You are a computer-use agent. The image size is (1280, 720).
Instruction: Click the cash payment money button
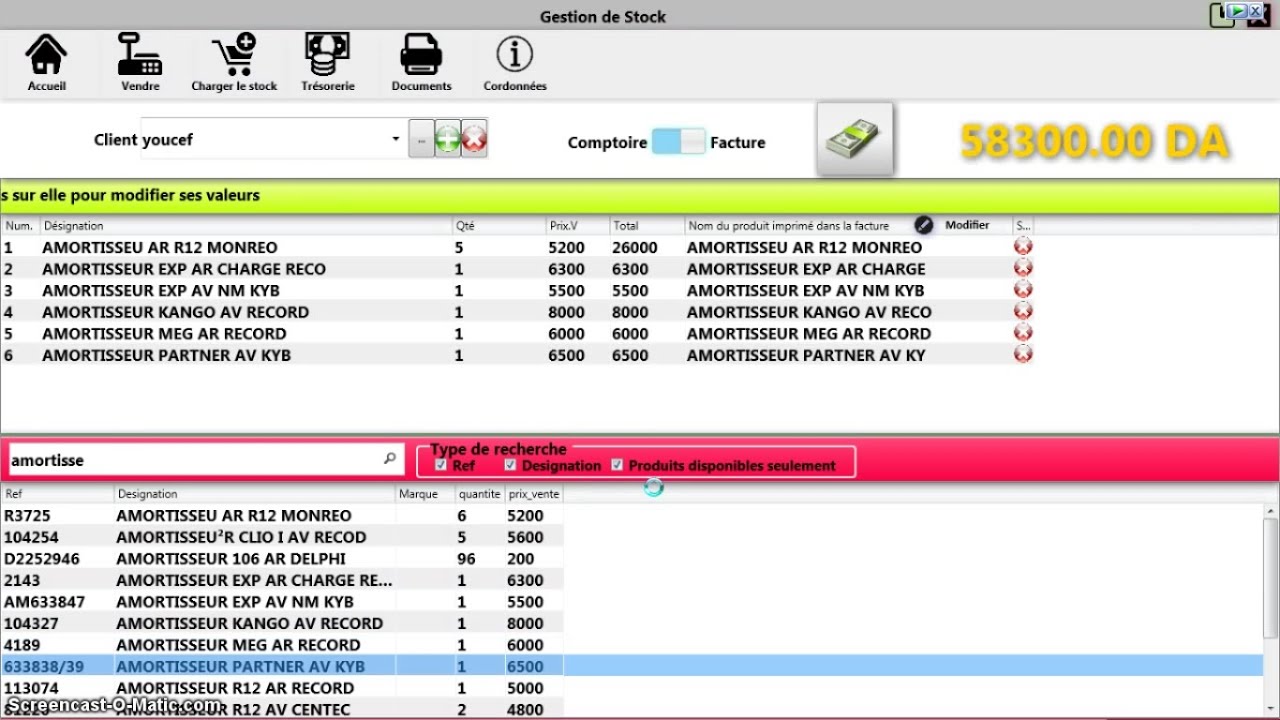click(855, 139)
